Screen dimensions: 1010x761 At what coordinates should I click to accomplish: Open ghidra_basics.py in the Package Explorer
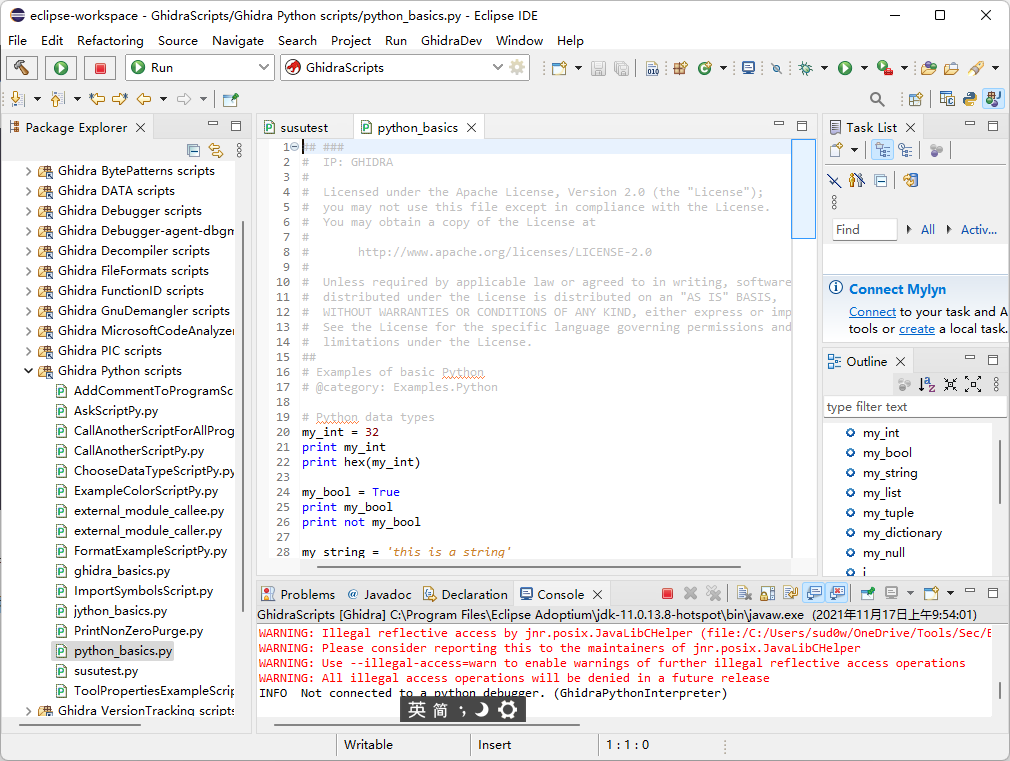(x=122, y=571)
